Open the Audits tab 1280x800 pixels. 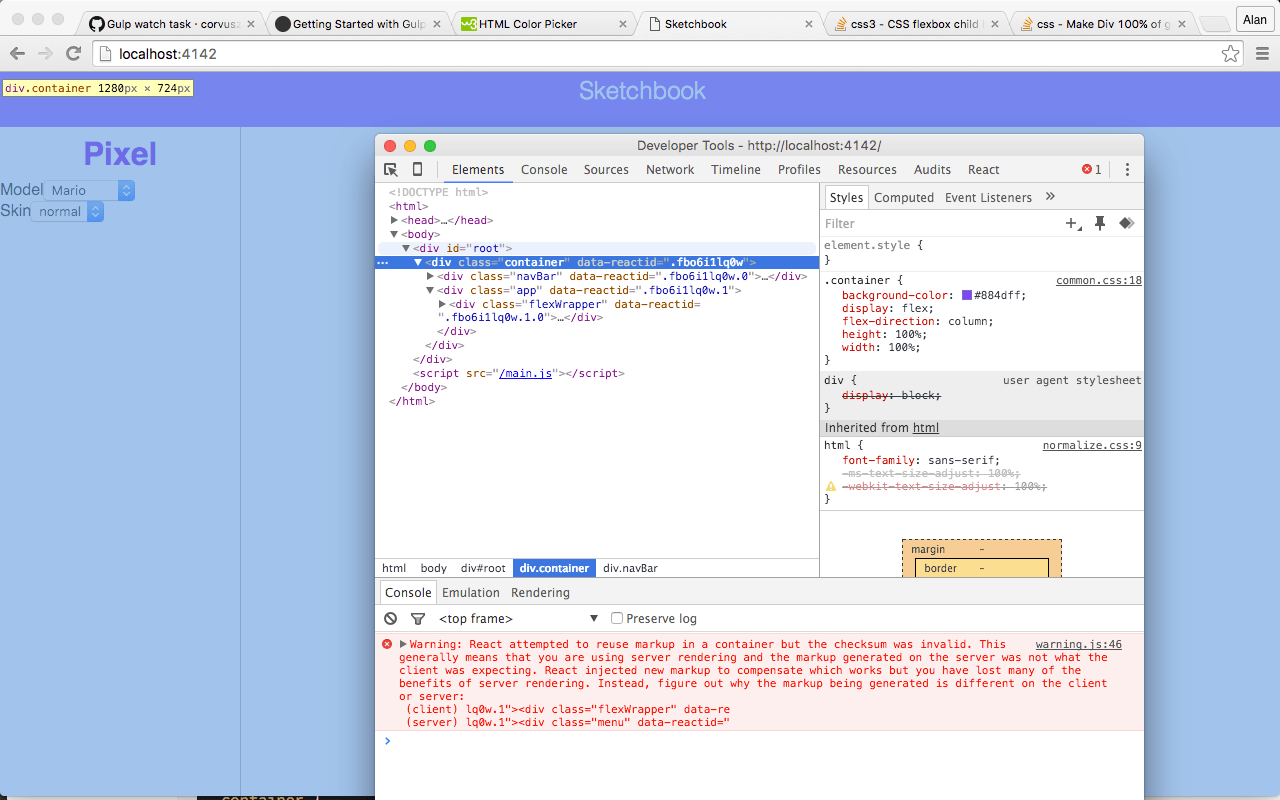tap(933, 170)
